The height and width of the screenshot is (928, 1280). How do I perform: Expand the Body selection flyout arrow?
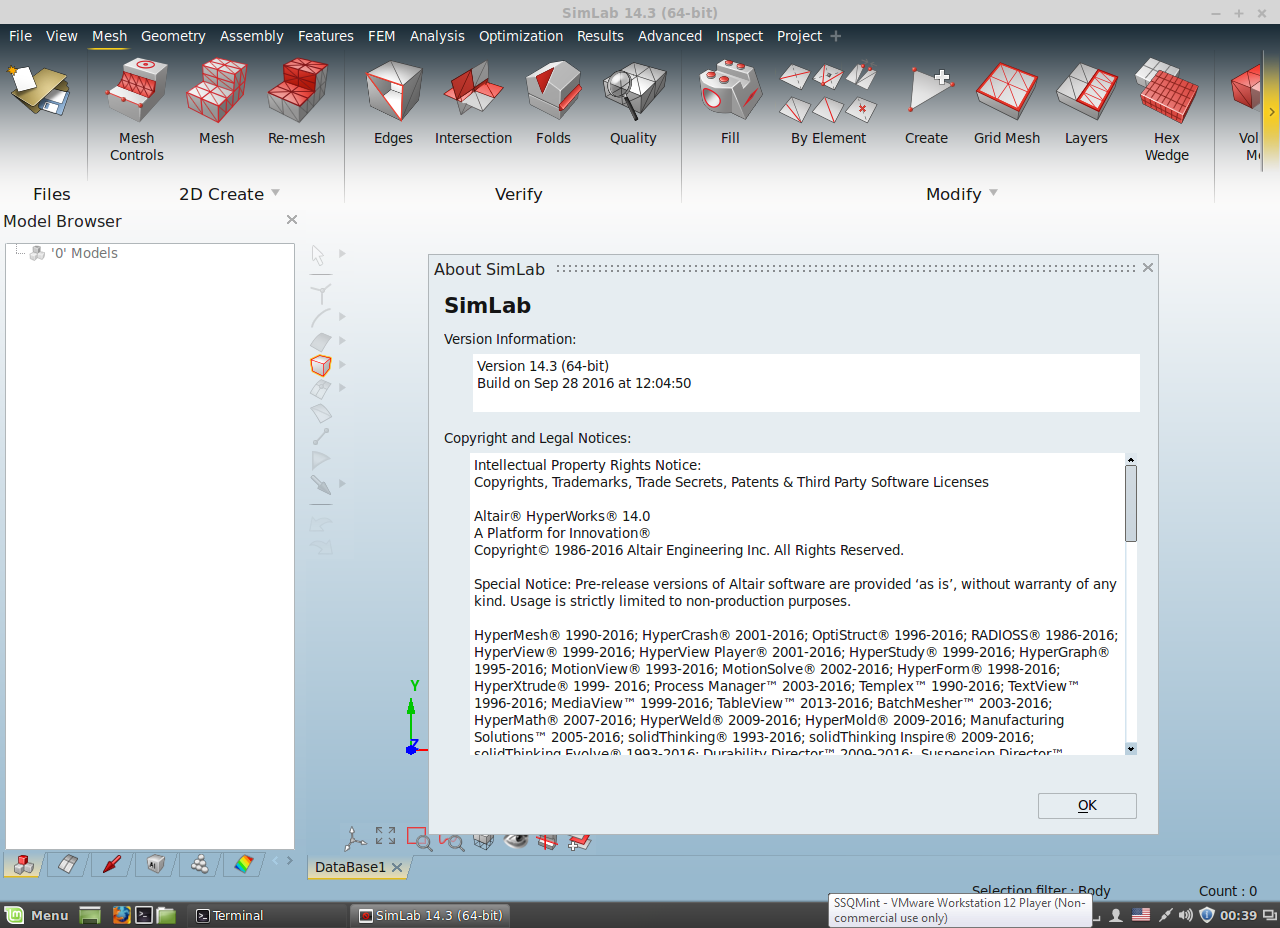[x=342, y=365]
